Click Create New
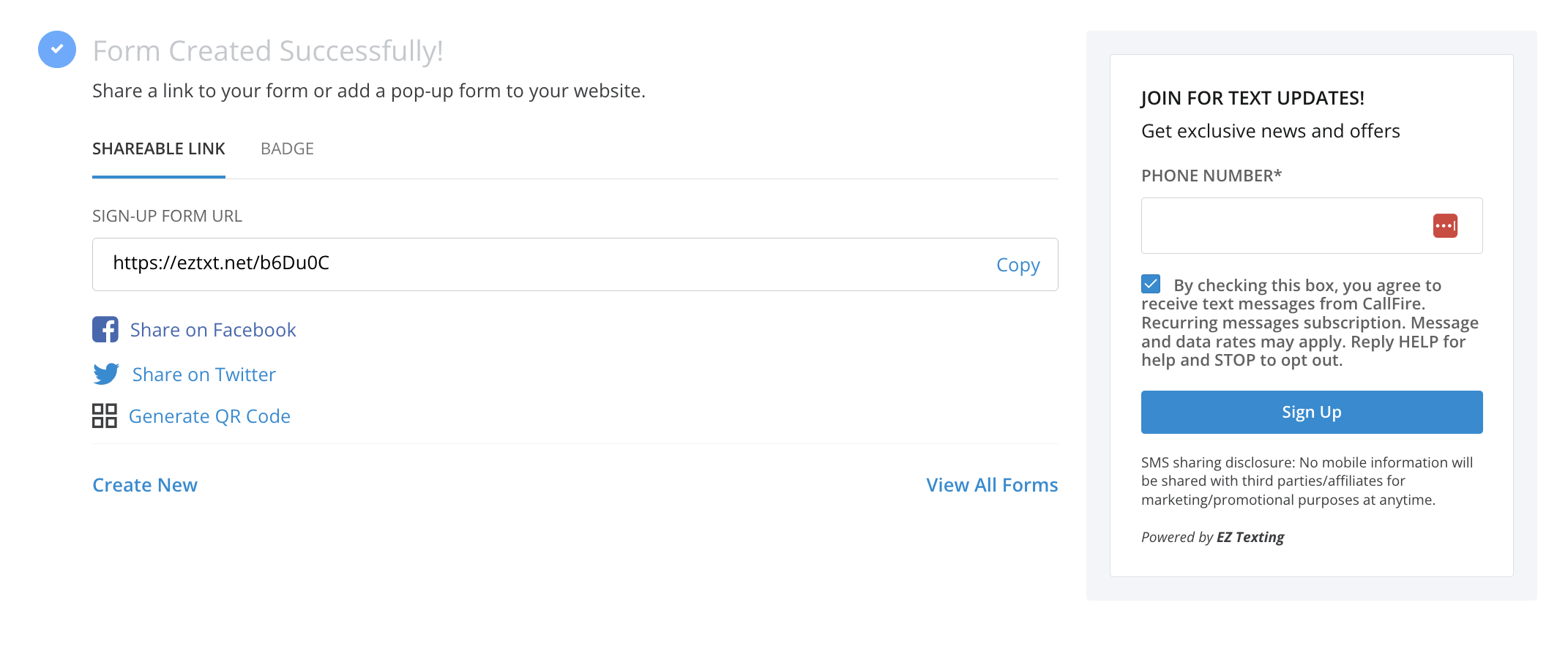 [144, 484]
